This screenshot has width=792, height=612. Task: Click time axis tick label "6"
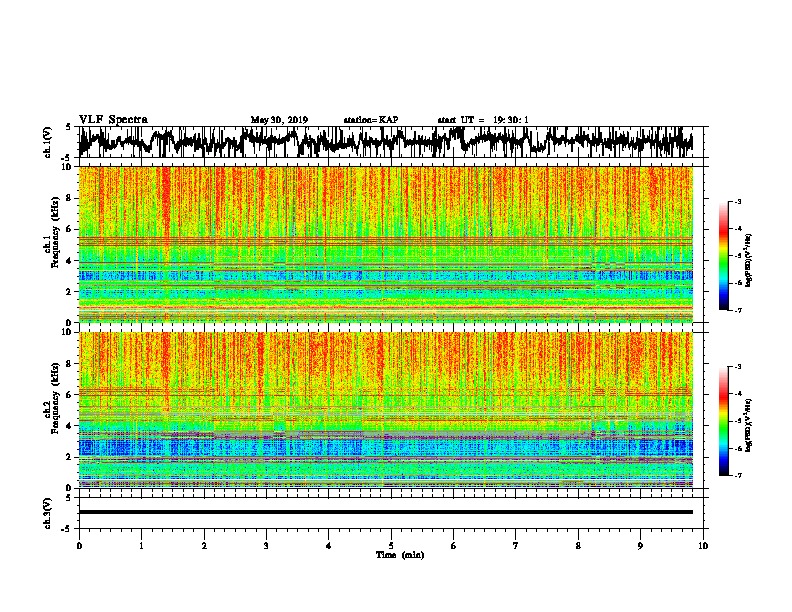click(x=454, y=546)
